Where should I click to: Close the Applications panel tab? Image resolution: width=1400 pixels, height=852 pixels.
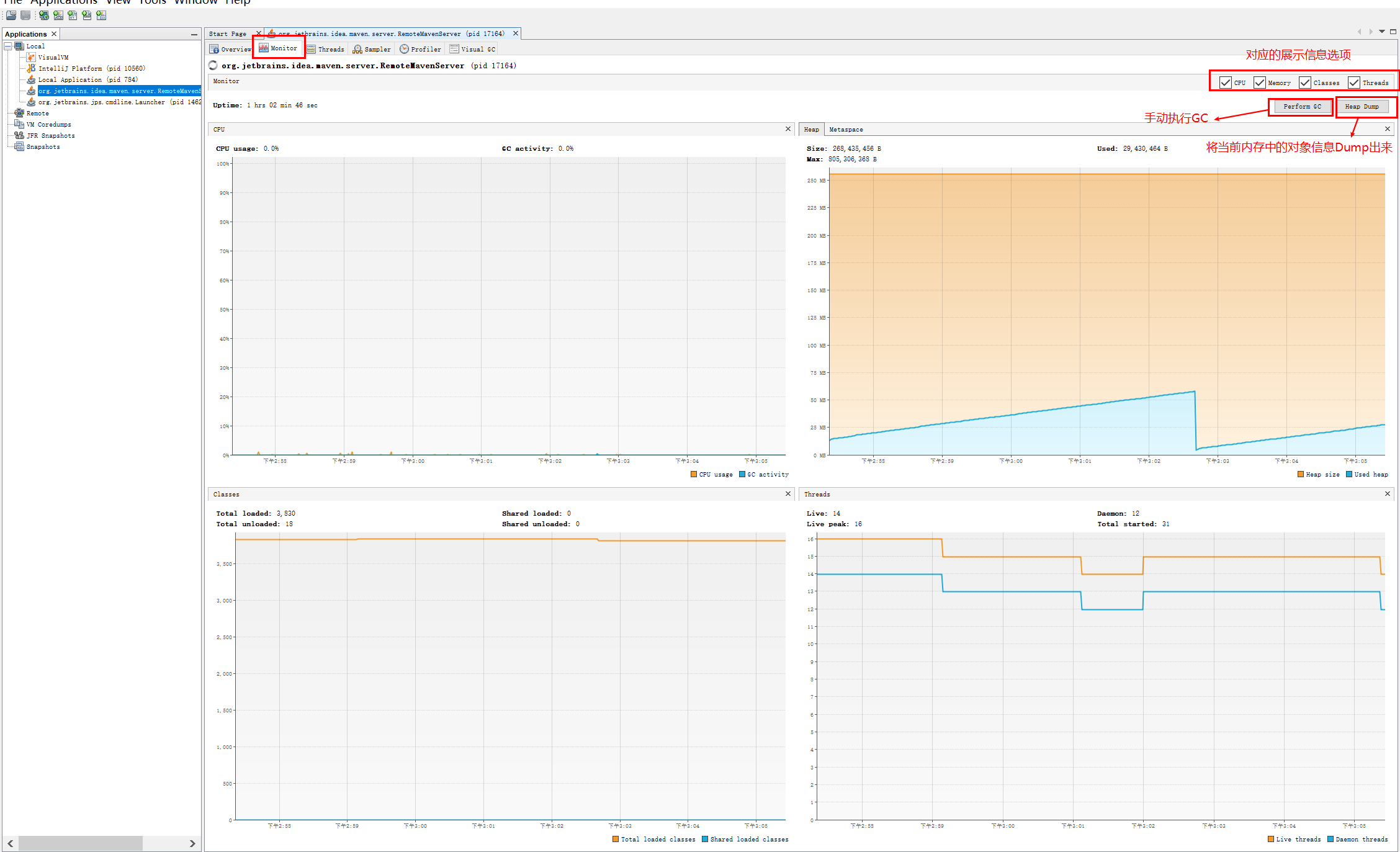point(54,34)
